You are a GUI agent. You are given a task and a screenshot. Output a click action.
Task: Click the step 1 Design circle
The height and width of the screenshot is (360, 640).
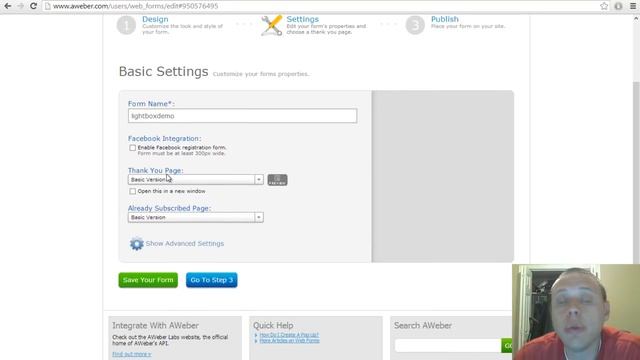pos(126,25)
